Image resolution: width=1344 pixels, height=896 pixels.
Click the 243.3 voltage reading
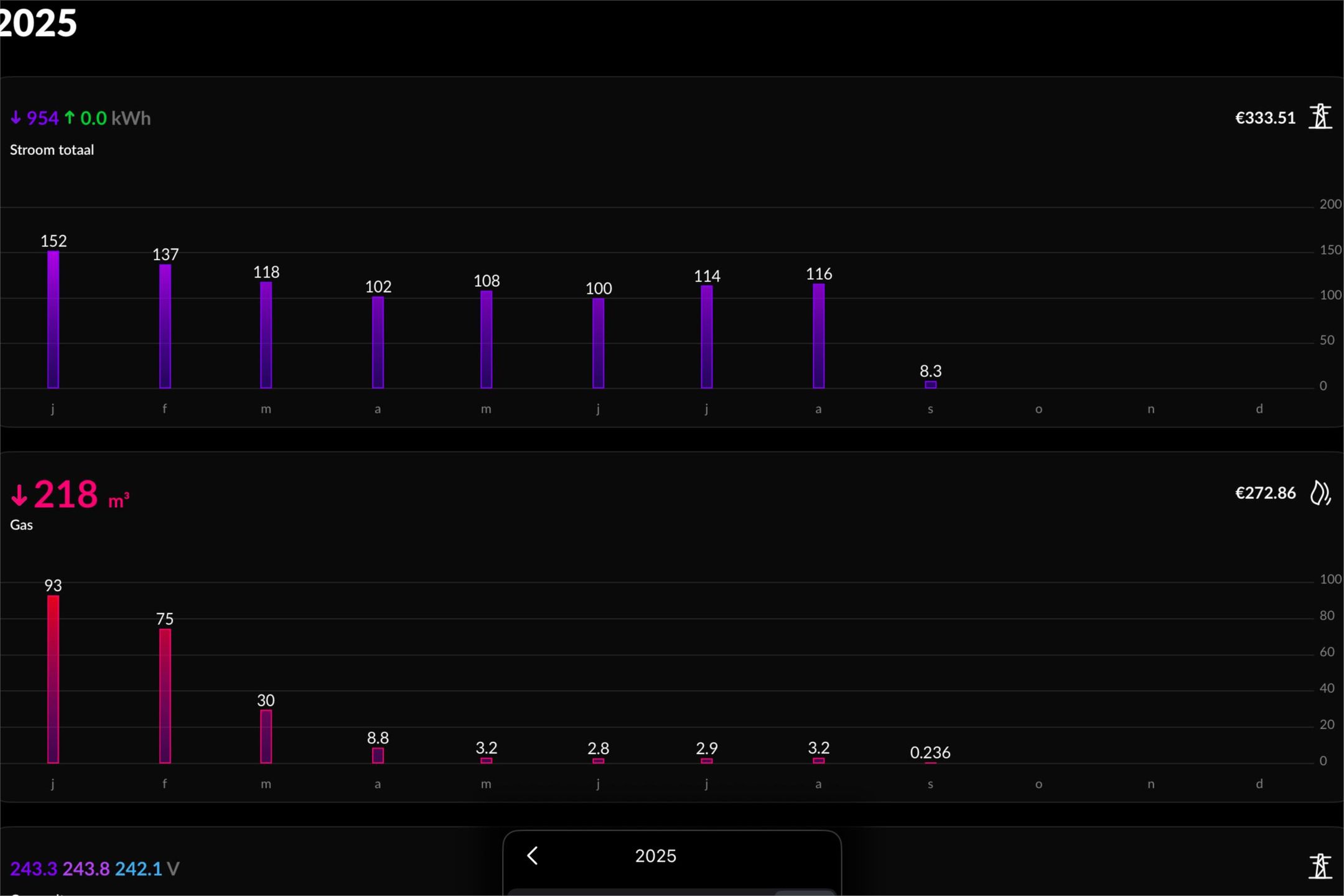34,869
